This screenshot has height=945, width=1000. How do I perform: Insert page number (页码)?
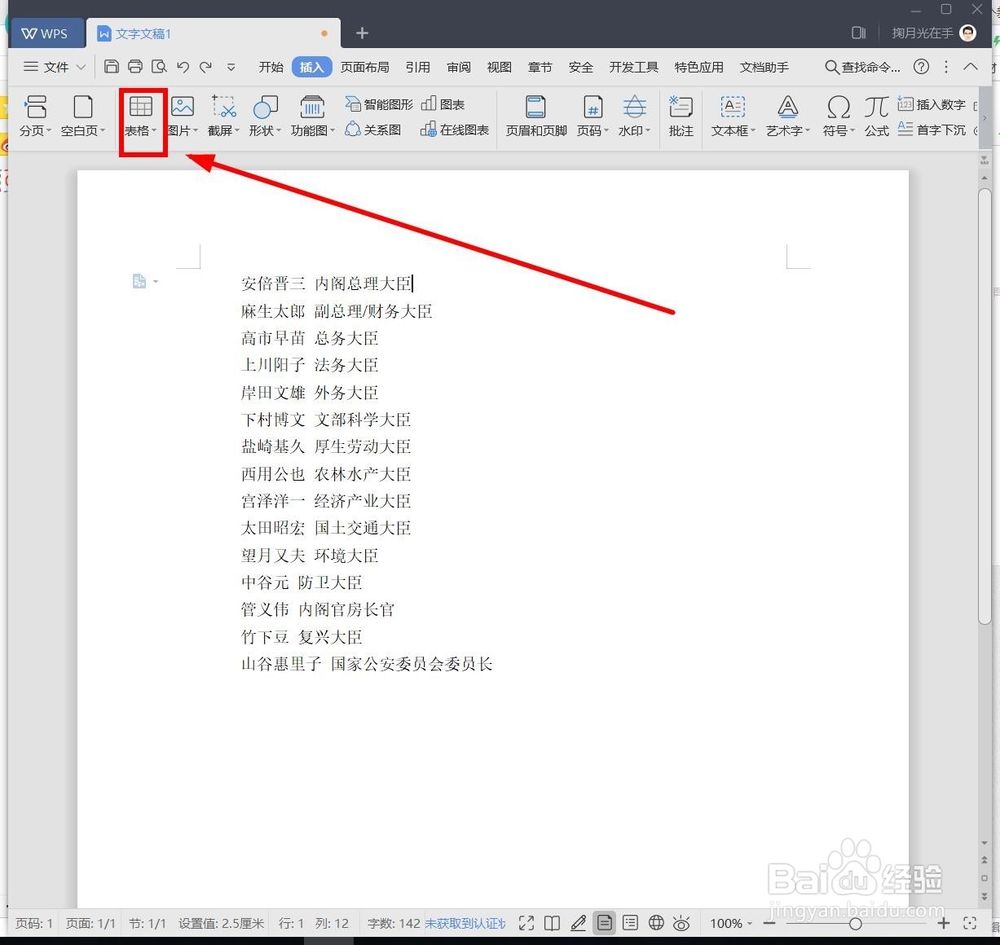(592, 115)
